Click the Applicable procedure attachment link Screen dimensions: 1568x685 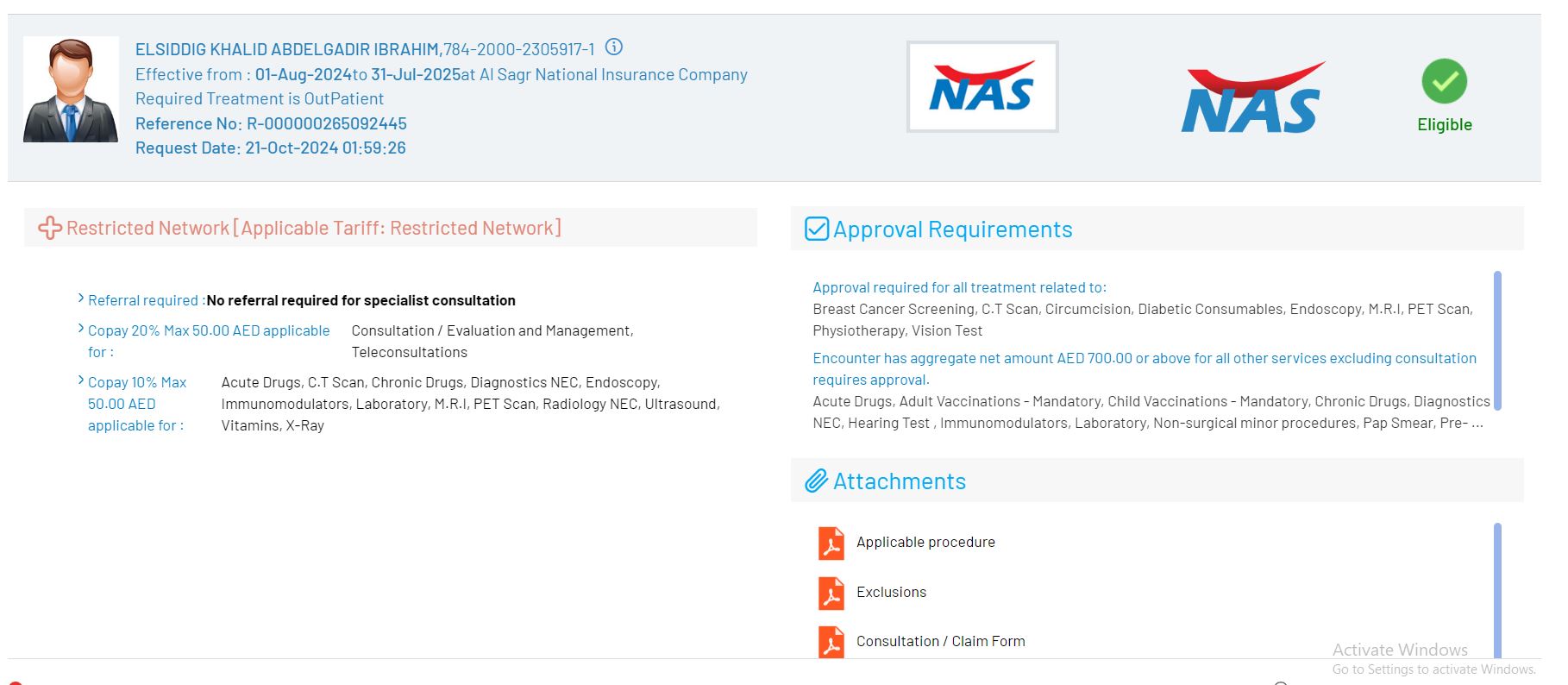(x=925, y=542)
